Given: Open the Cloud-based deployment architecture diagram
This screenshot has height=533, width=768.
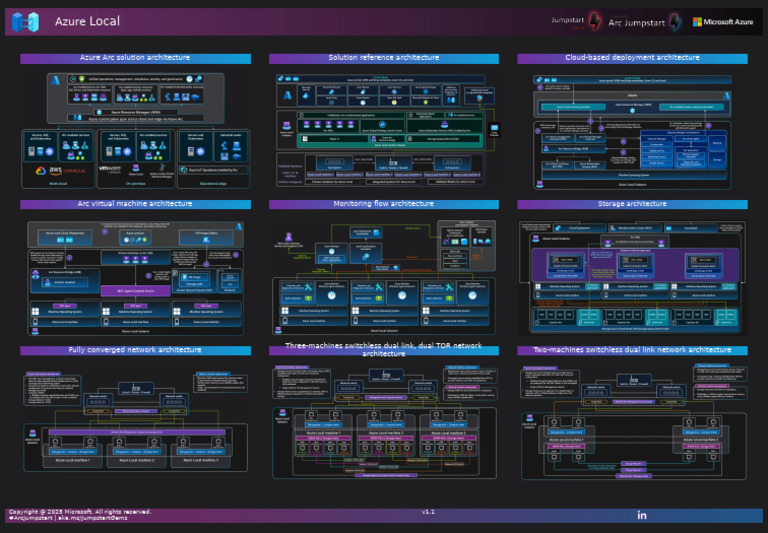Looking at the screenshot, I should pyautogui.click(x=632, y=131).
